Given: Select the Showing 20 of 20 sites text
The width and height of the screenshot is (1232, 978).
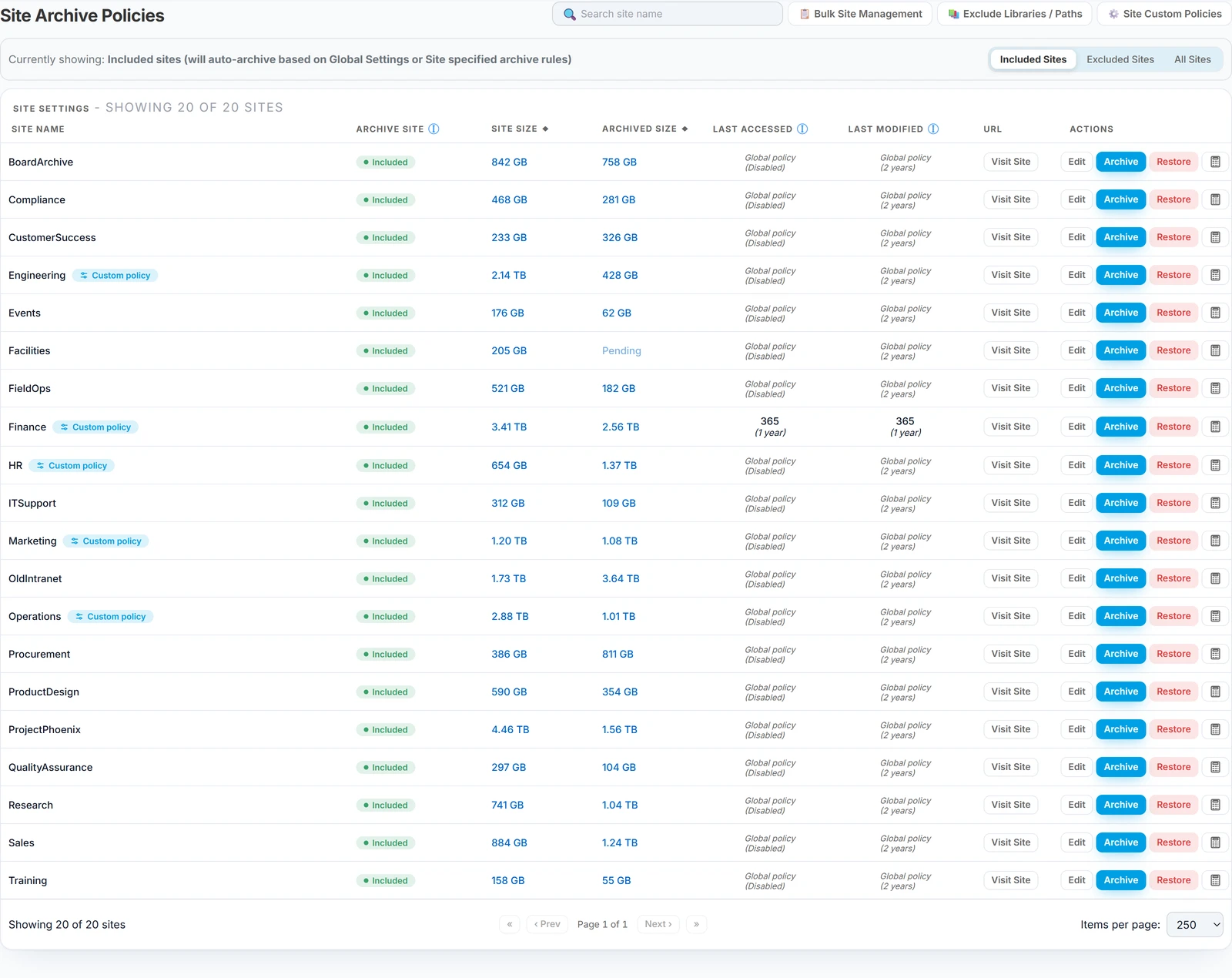Looking at the screenshot, I should [x=67, y=924].
